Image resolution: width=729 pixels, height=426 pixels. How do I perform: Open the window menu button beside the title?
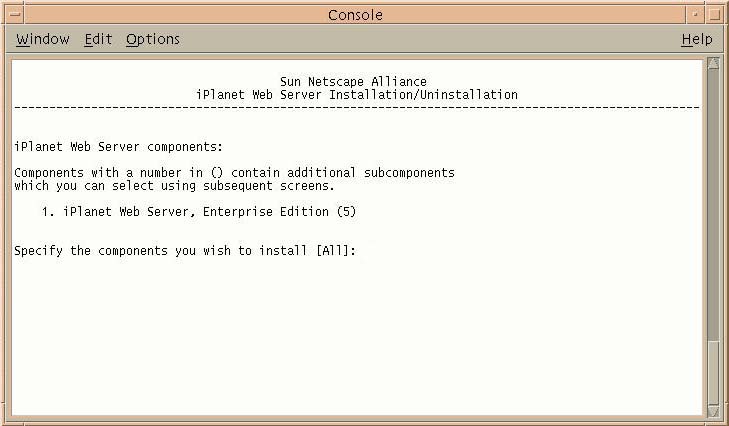(x=15, y=14)
